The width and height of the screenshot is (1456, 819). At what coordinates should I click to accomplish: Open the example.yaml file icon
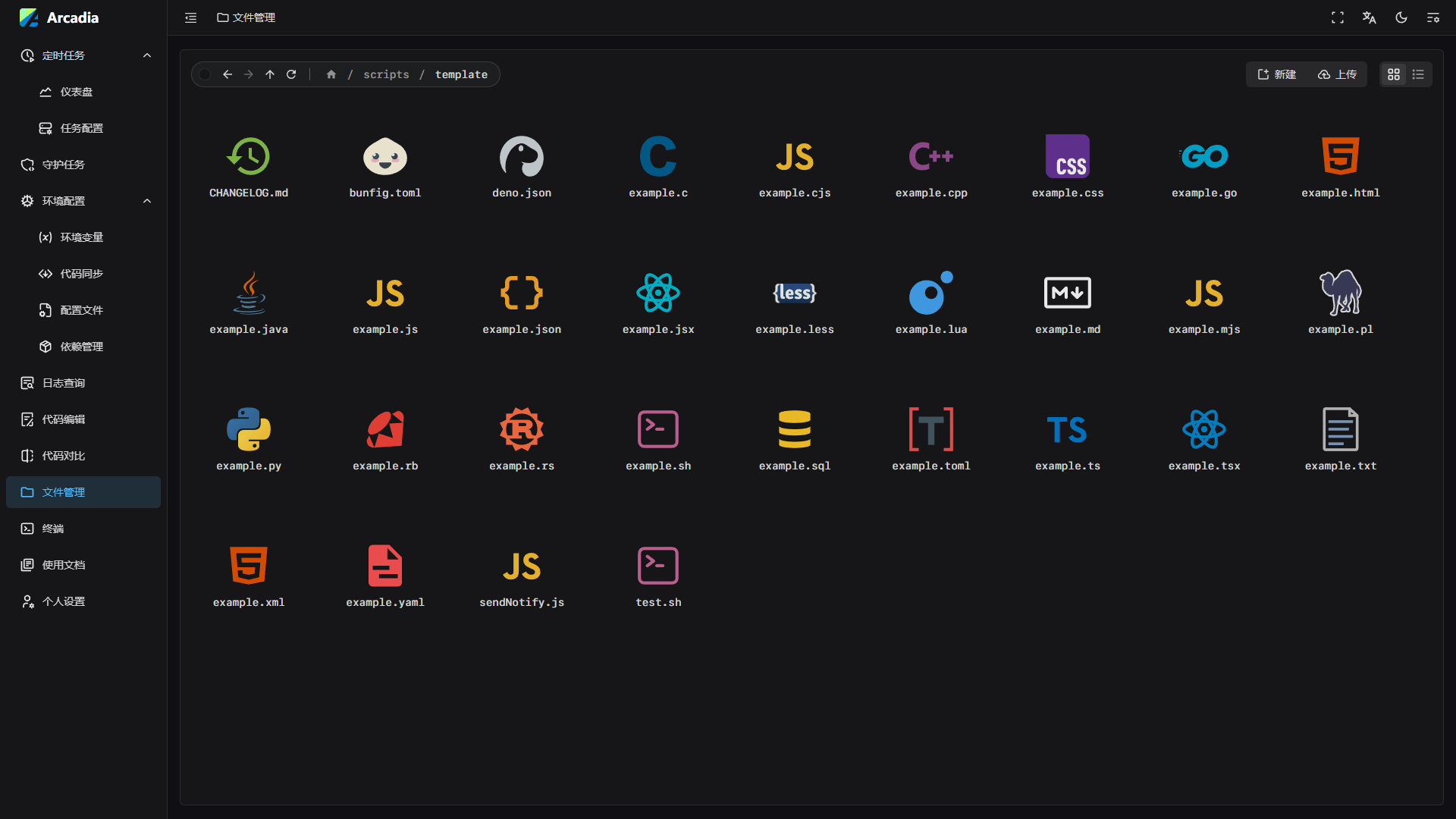click(x=385, y=566)
